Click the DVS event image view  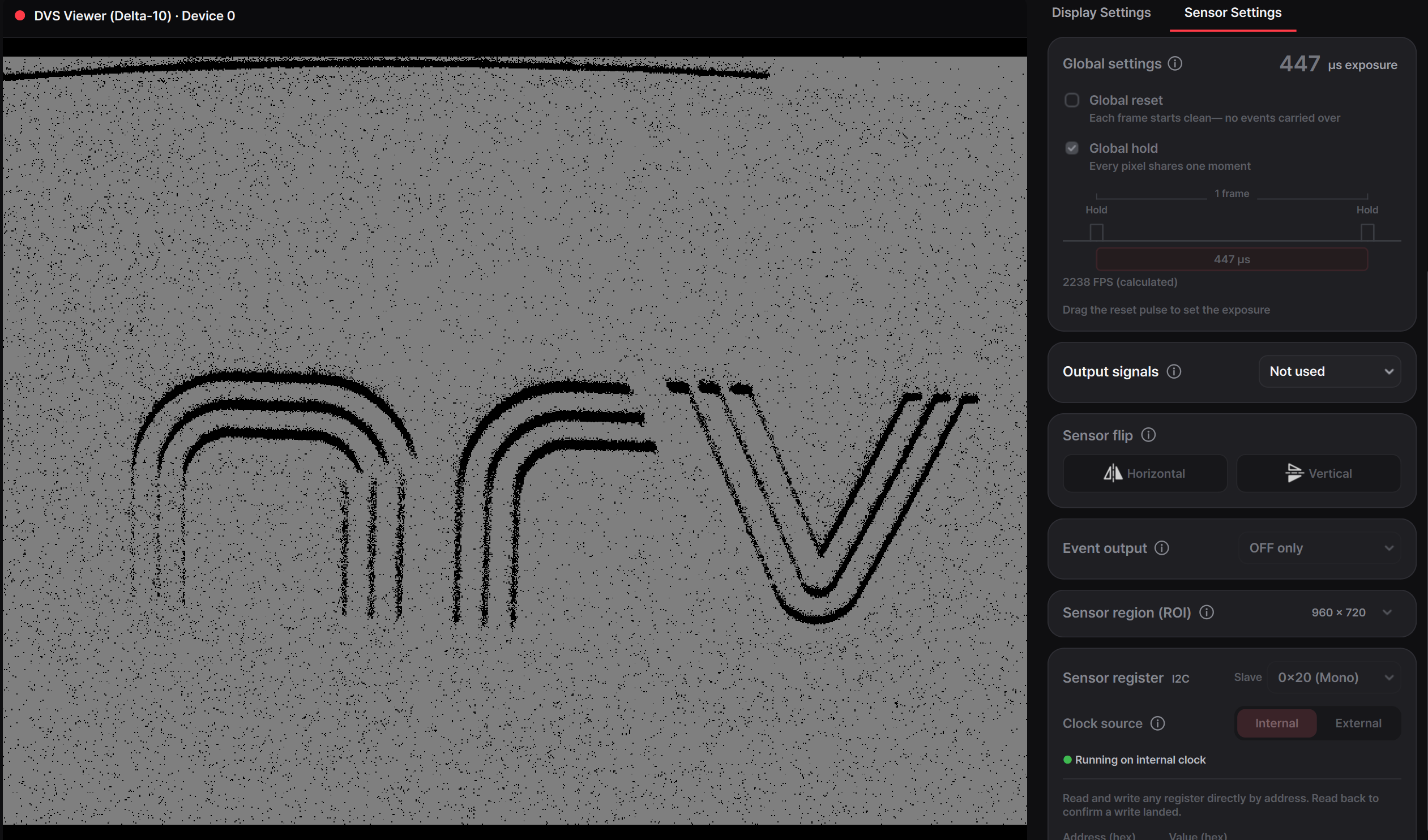pos(515,440)
